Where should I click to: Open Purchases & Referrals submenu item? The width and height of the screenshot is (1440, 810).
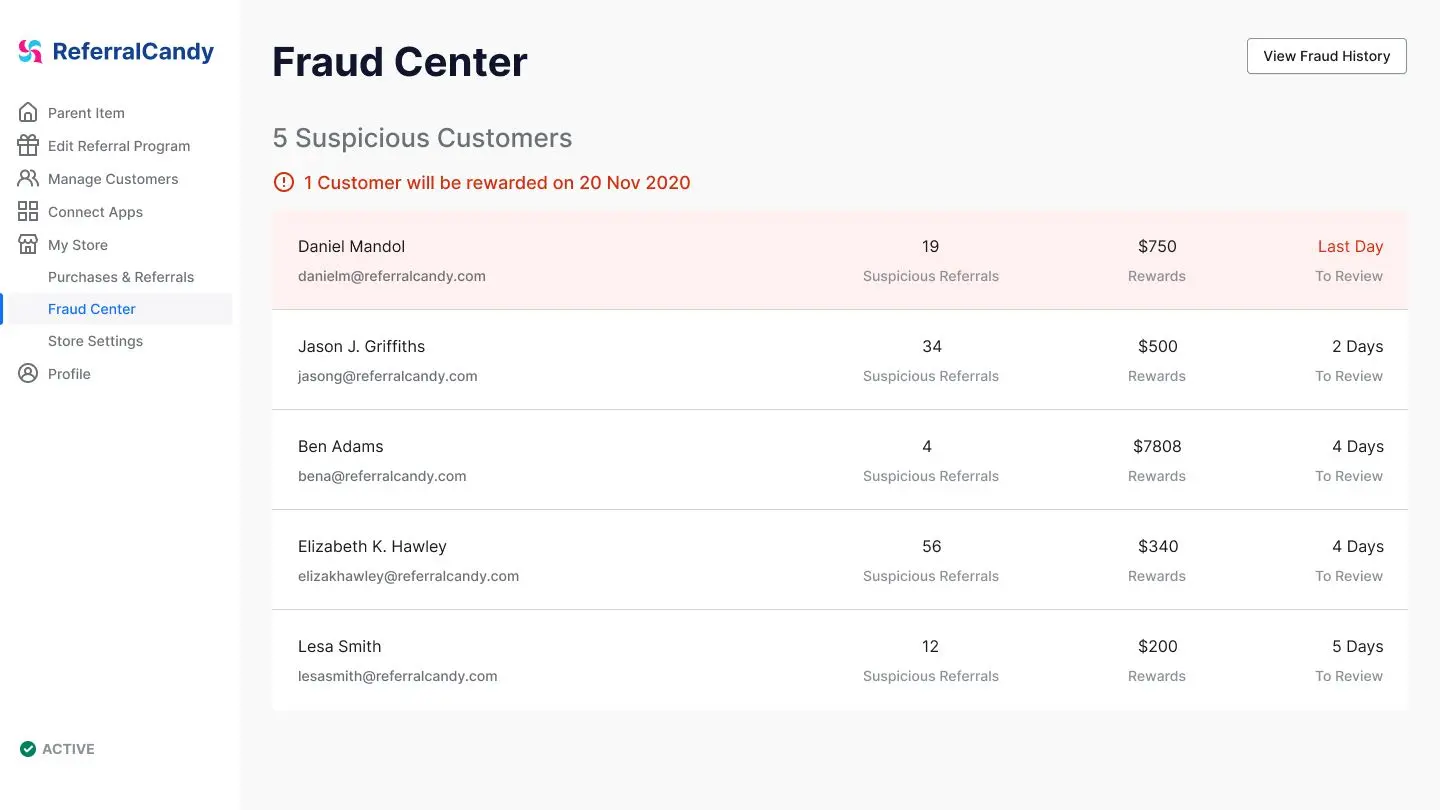coord(121,277)
